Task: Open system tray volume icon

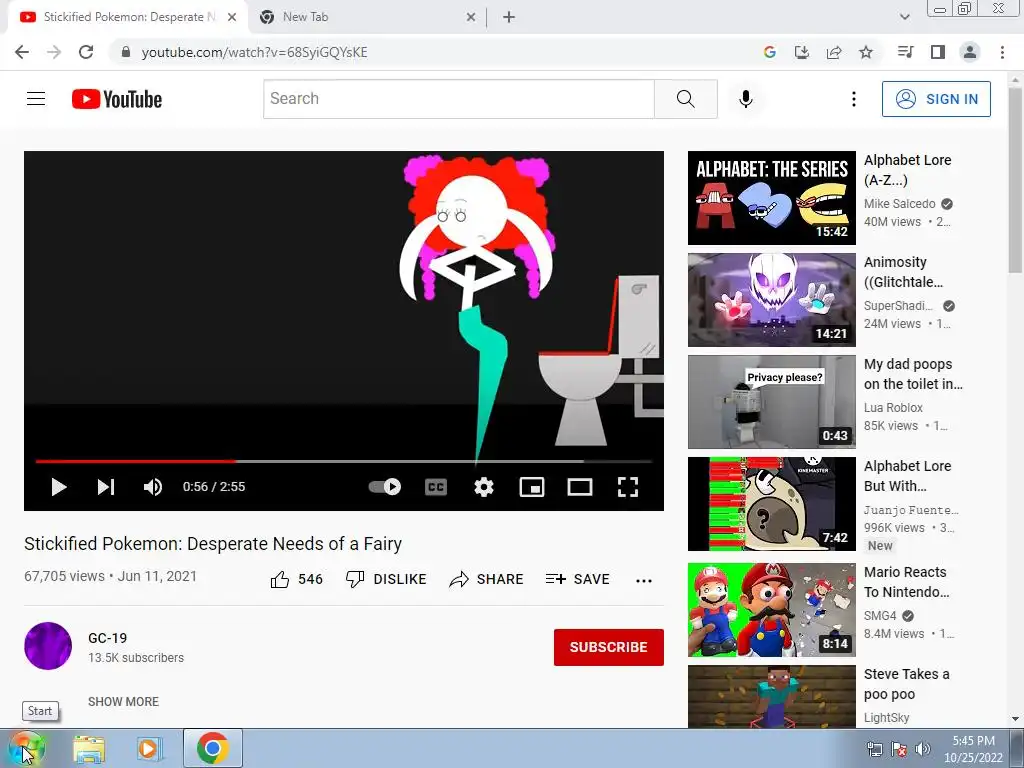Action: point(922,749)
